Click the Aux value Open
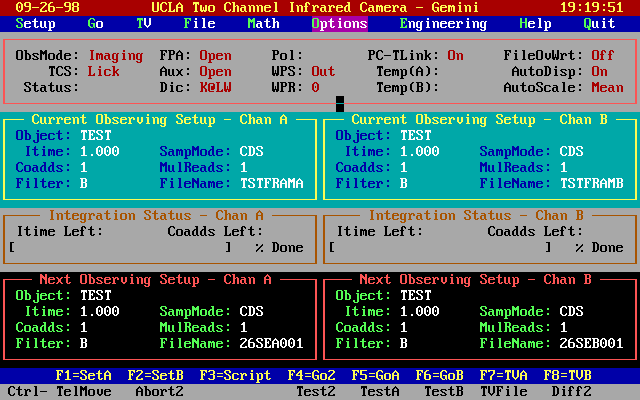This screenshot has height=400, width=640. [x=216, y=71]
